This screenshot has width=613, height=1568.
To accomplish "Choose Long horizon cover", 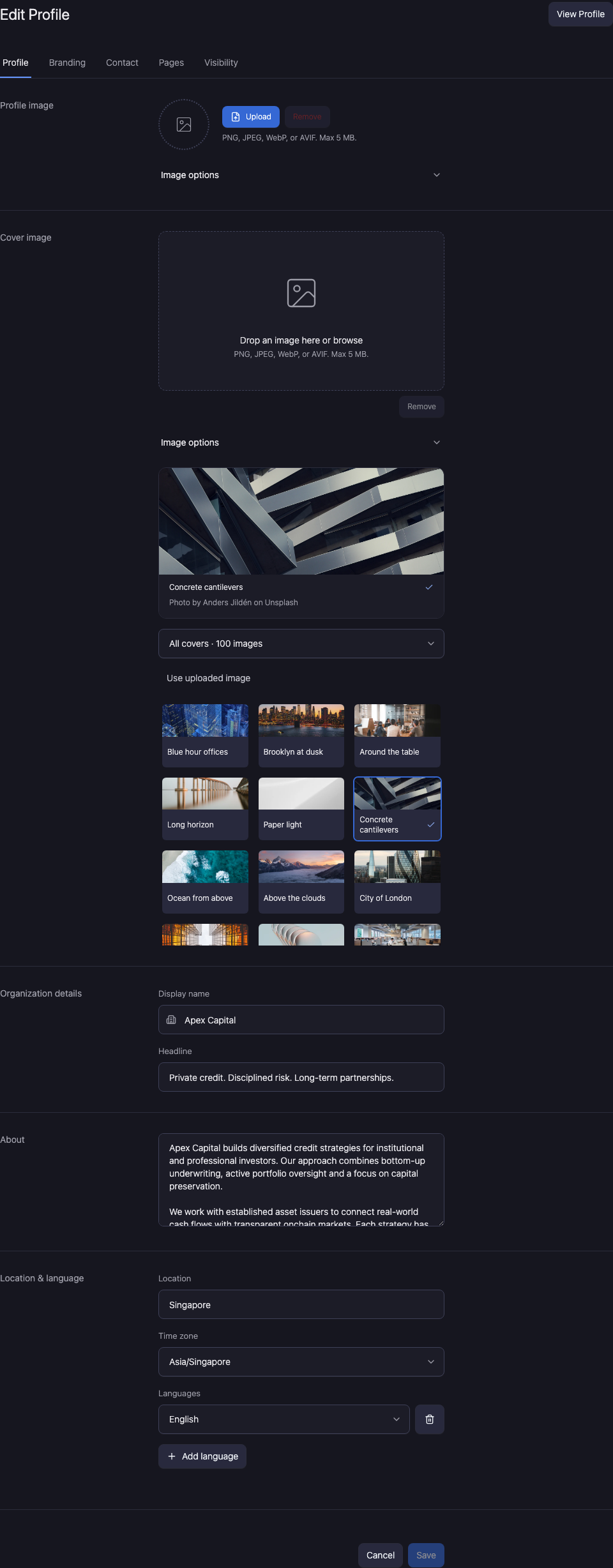I will (x=205, y=809).
